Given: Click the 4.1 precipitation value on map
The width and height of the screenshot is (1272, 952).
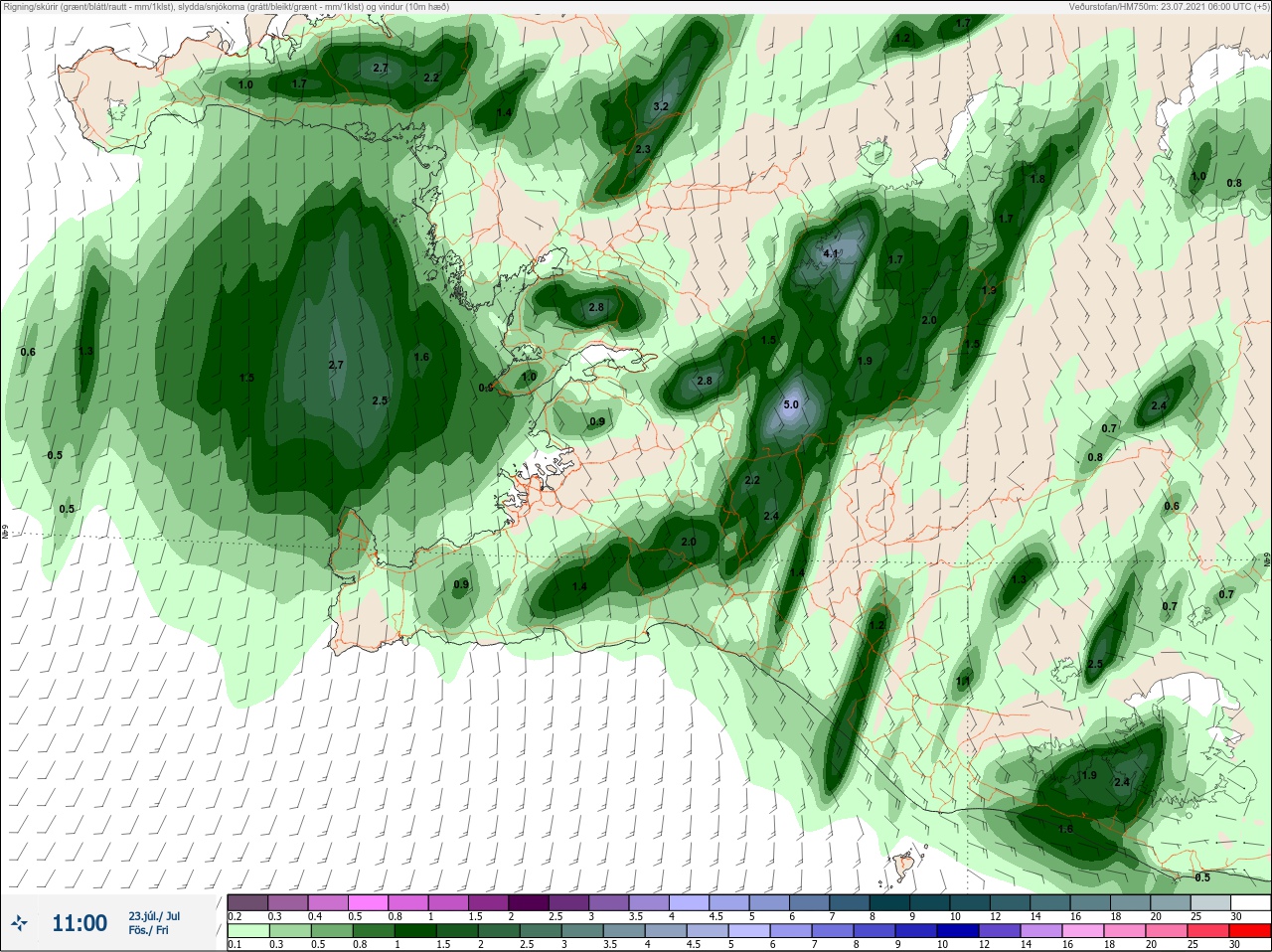Looking at the screenshot, I should click(x=831, y=253).
